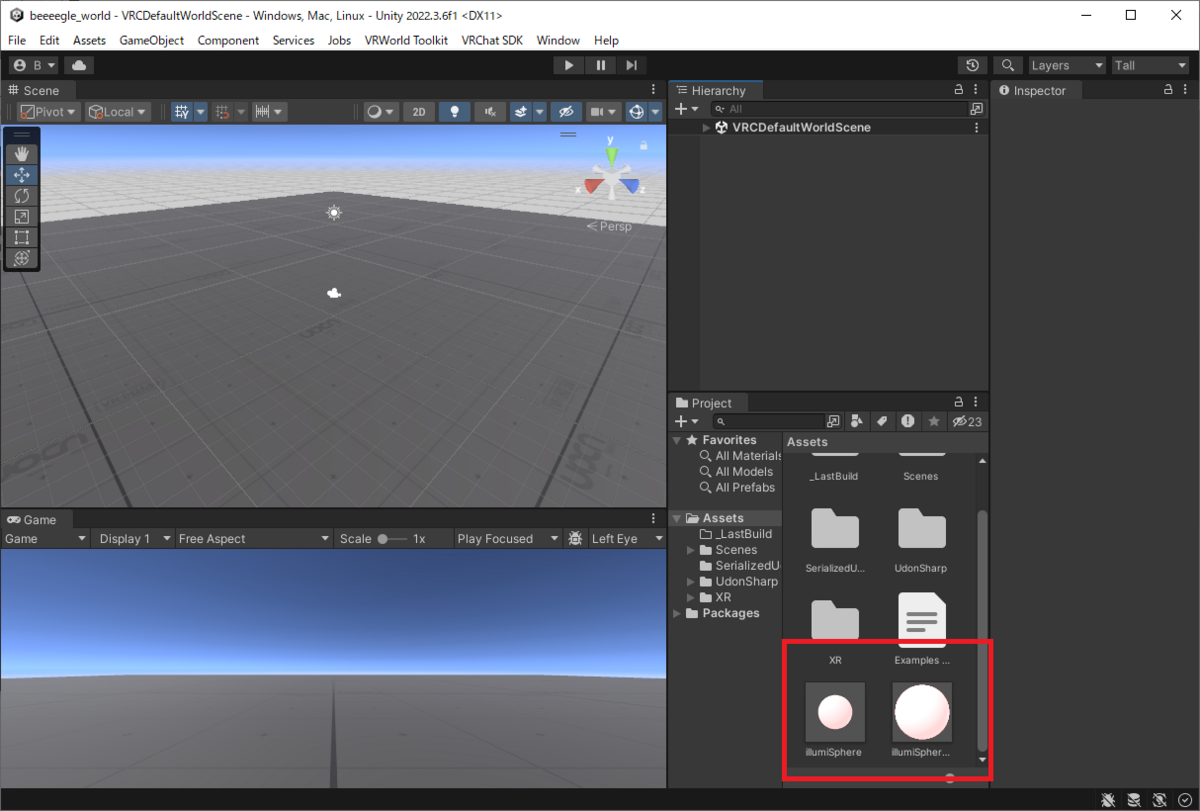Click the Pause button
This screenshot has height=811, width=1200.
point(600,65)
